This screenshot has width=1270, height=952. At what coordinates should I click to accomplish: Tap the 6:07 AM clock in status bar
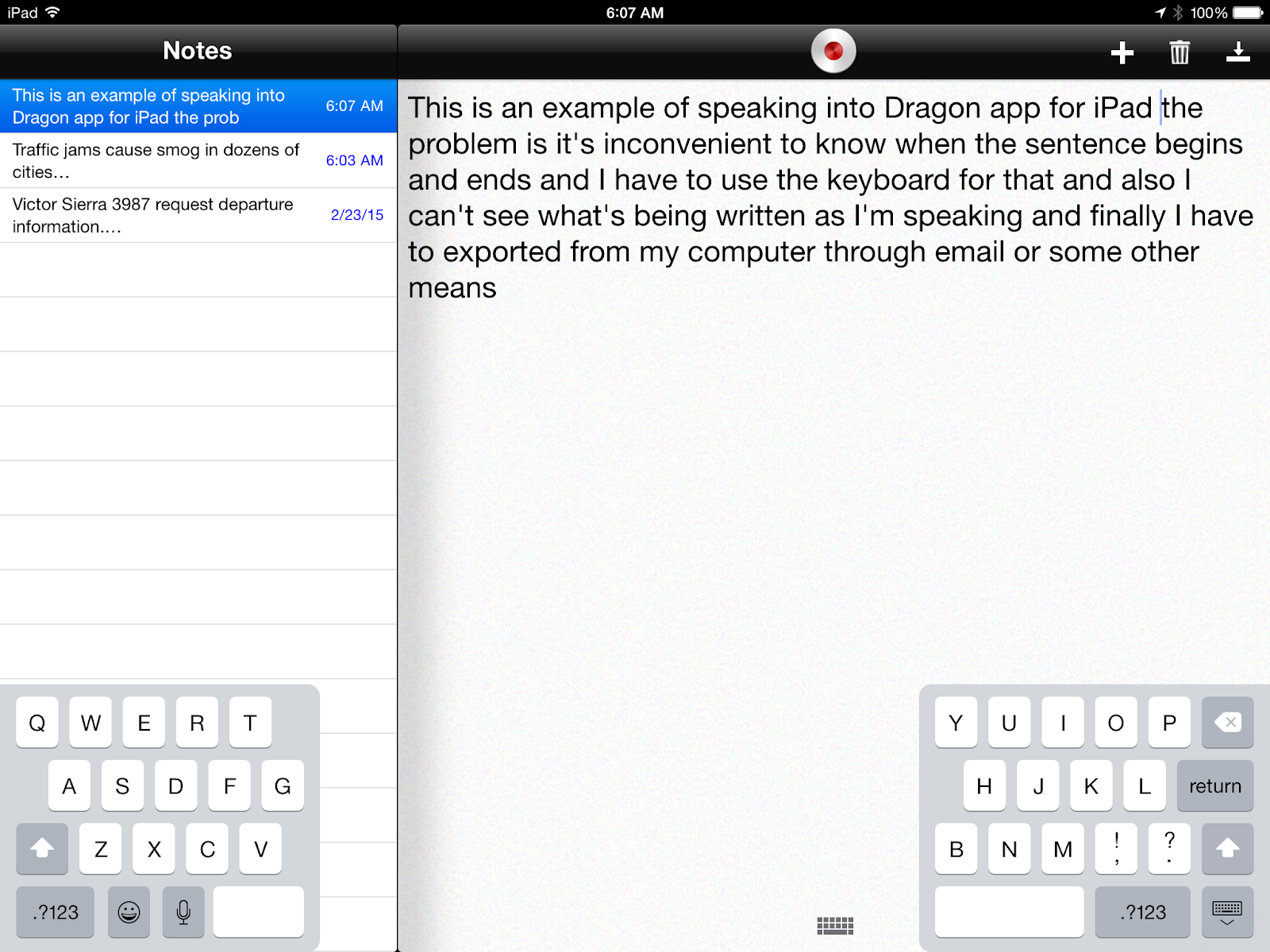point(635,13)
